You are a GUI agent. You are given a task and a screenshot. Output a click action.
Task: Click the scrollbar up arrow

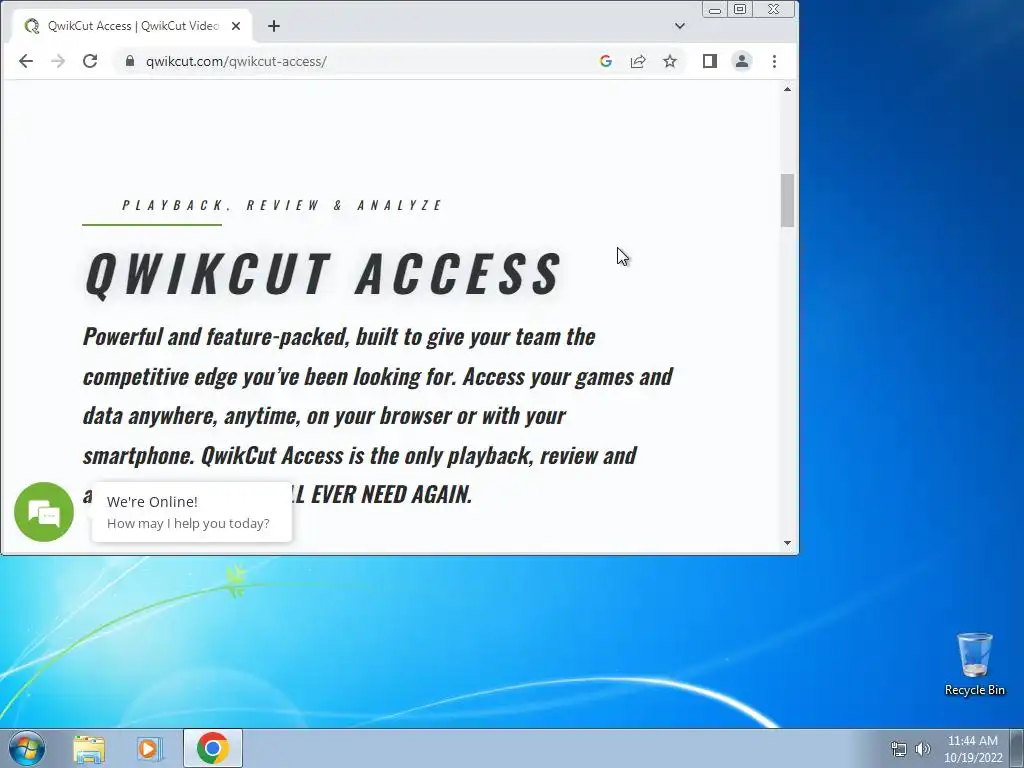(788, 89)
